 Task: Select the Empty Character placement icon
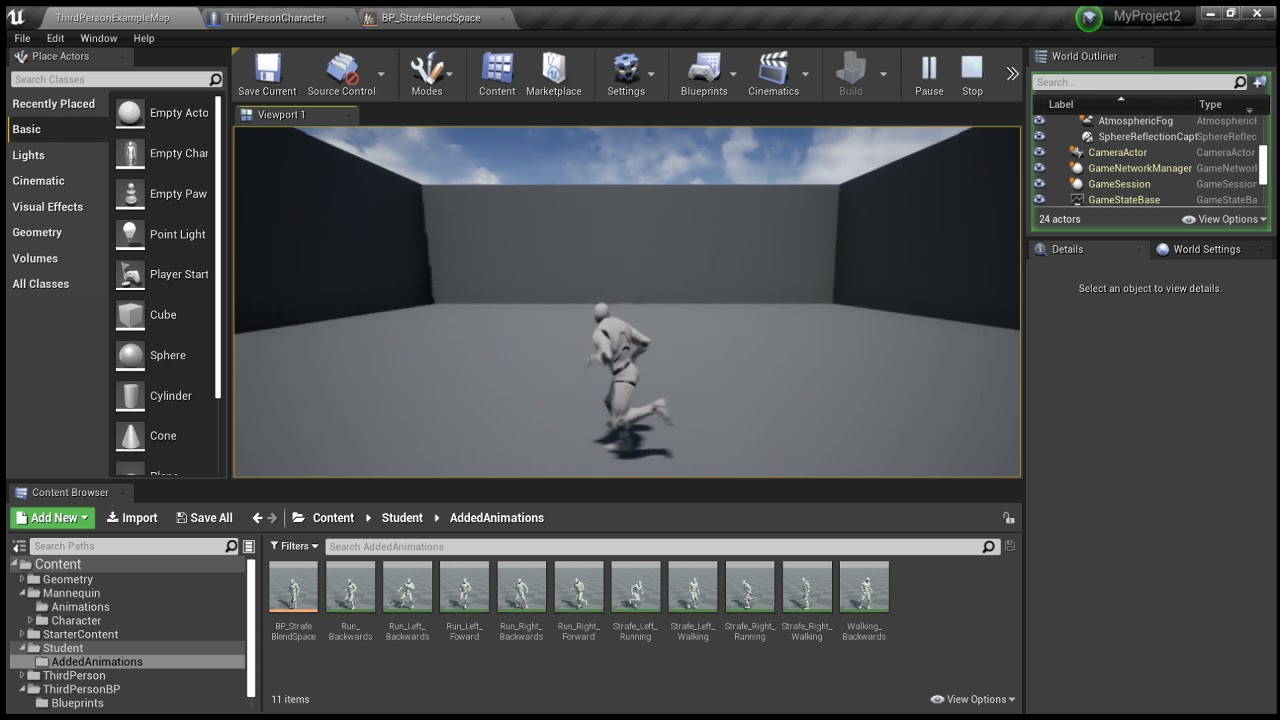coord(130,153)
